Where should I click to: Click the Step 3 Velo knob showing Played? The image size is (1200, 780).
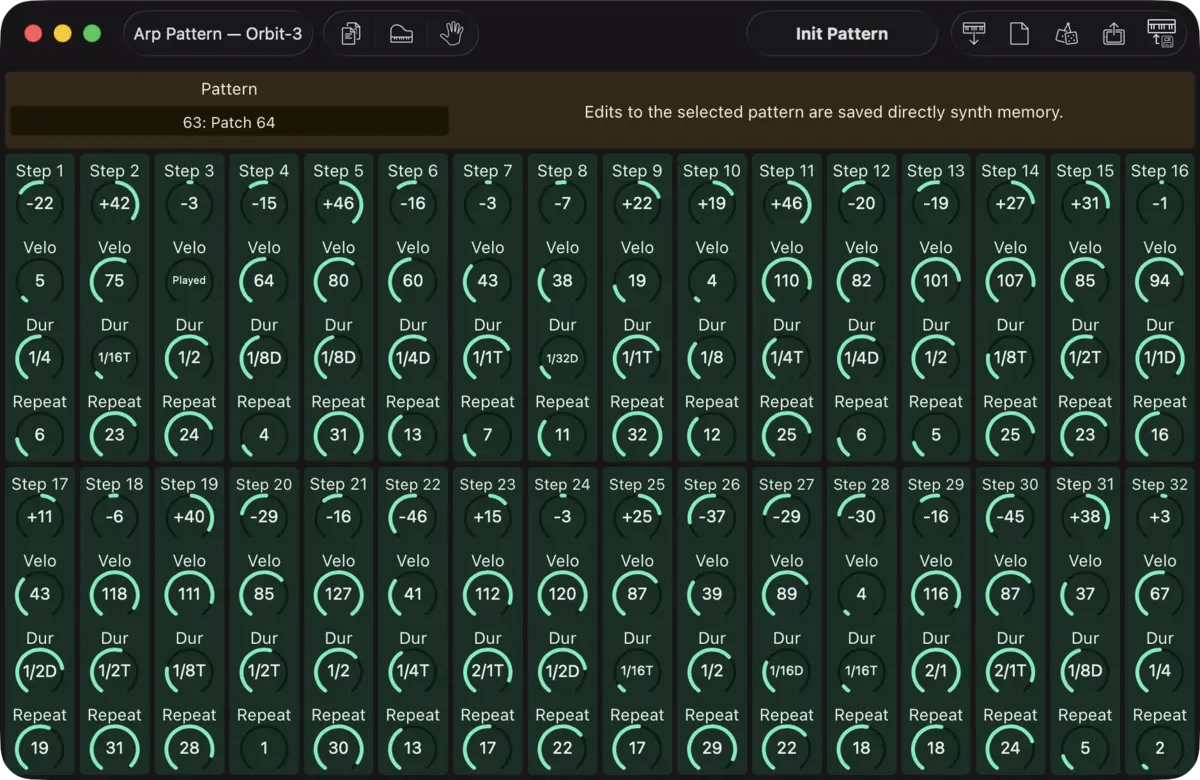click(189, 280)
